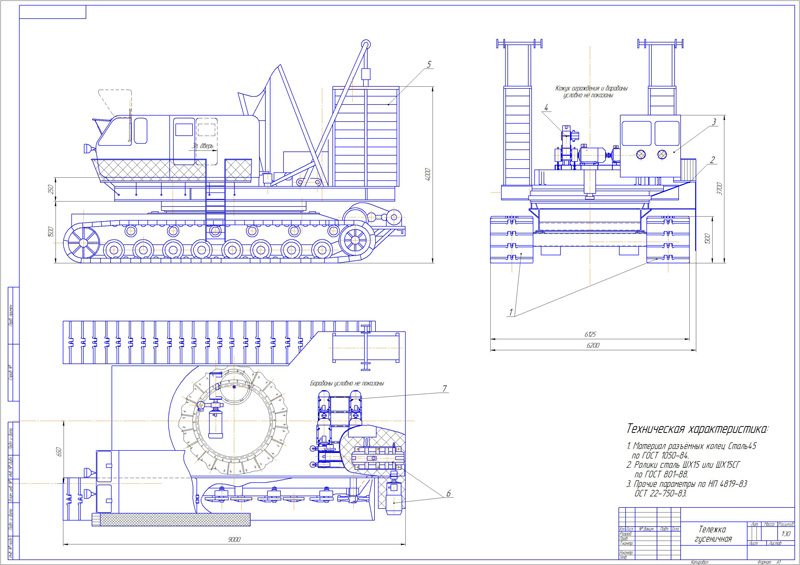Select the rear drive sprocket in side view
The image size is (800, 565).
[x=357, y=240]
